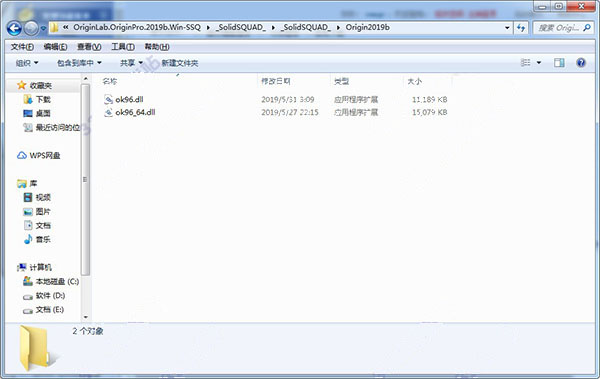Minimize the Explorer window
Screen dimensions: 600x379
pyautogui.click(x=542, y=6)
